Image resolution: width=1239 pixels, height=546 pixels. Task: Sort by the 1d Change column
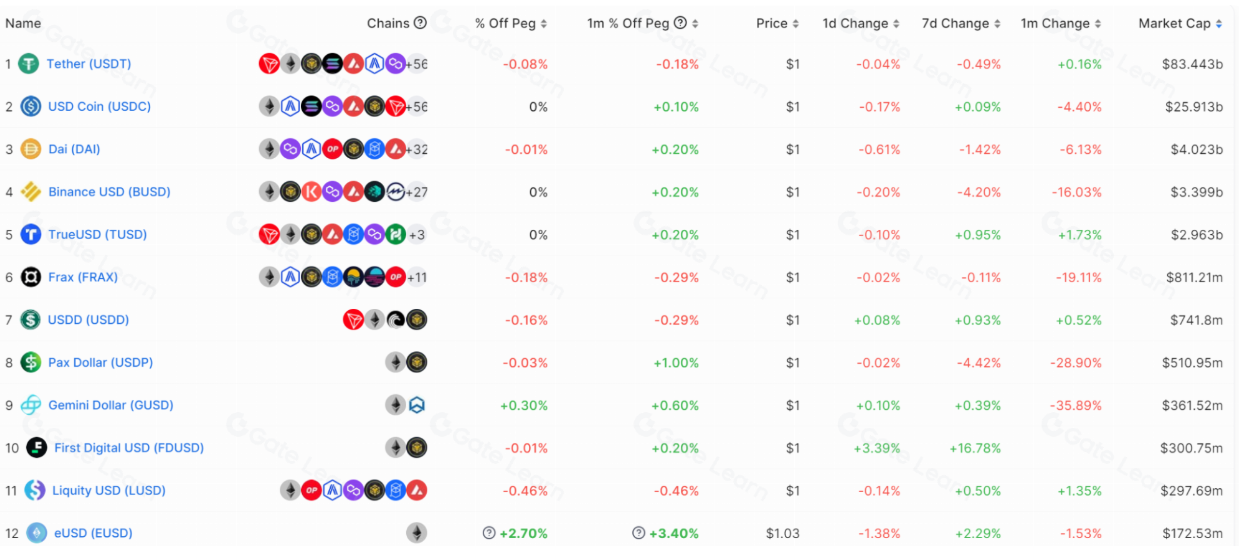(x=860, y=23)
